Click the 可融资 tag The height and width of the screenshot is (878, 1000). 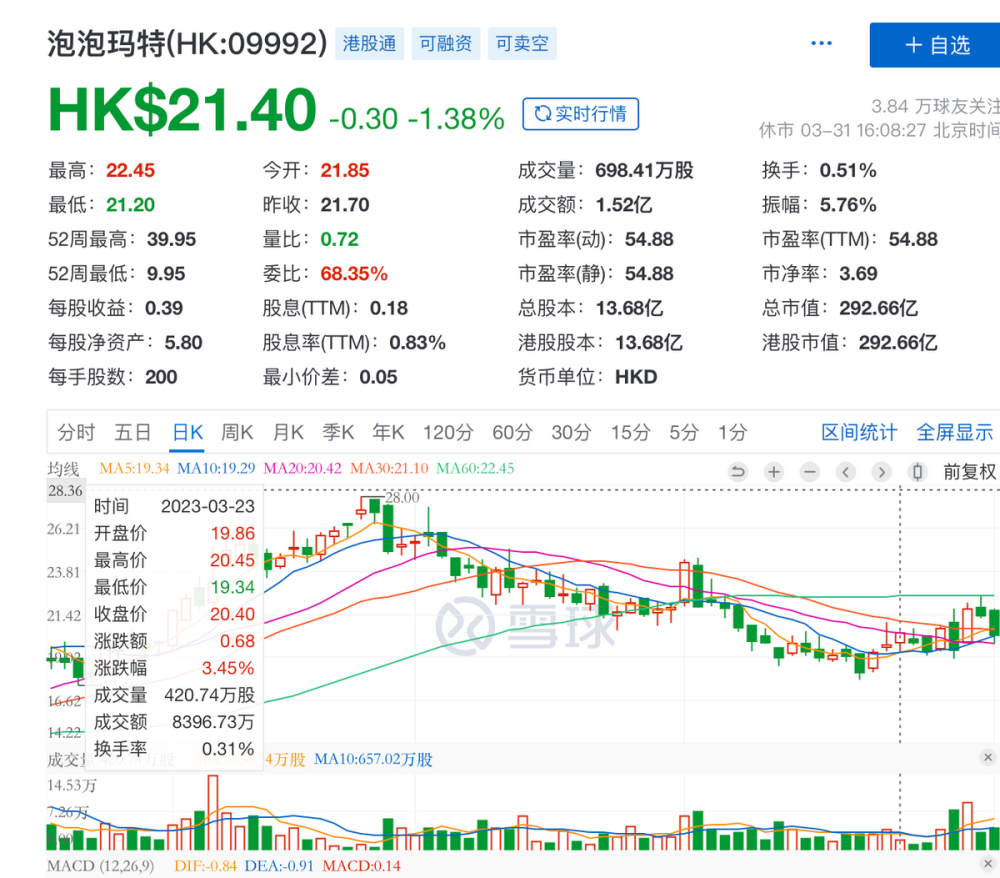coord(446,43)
